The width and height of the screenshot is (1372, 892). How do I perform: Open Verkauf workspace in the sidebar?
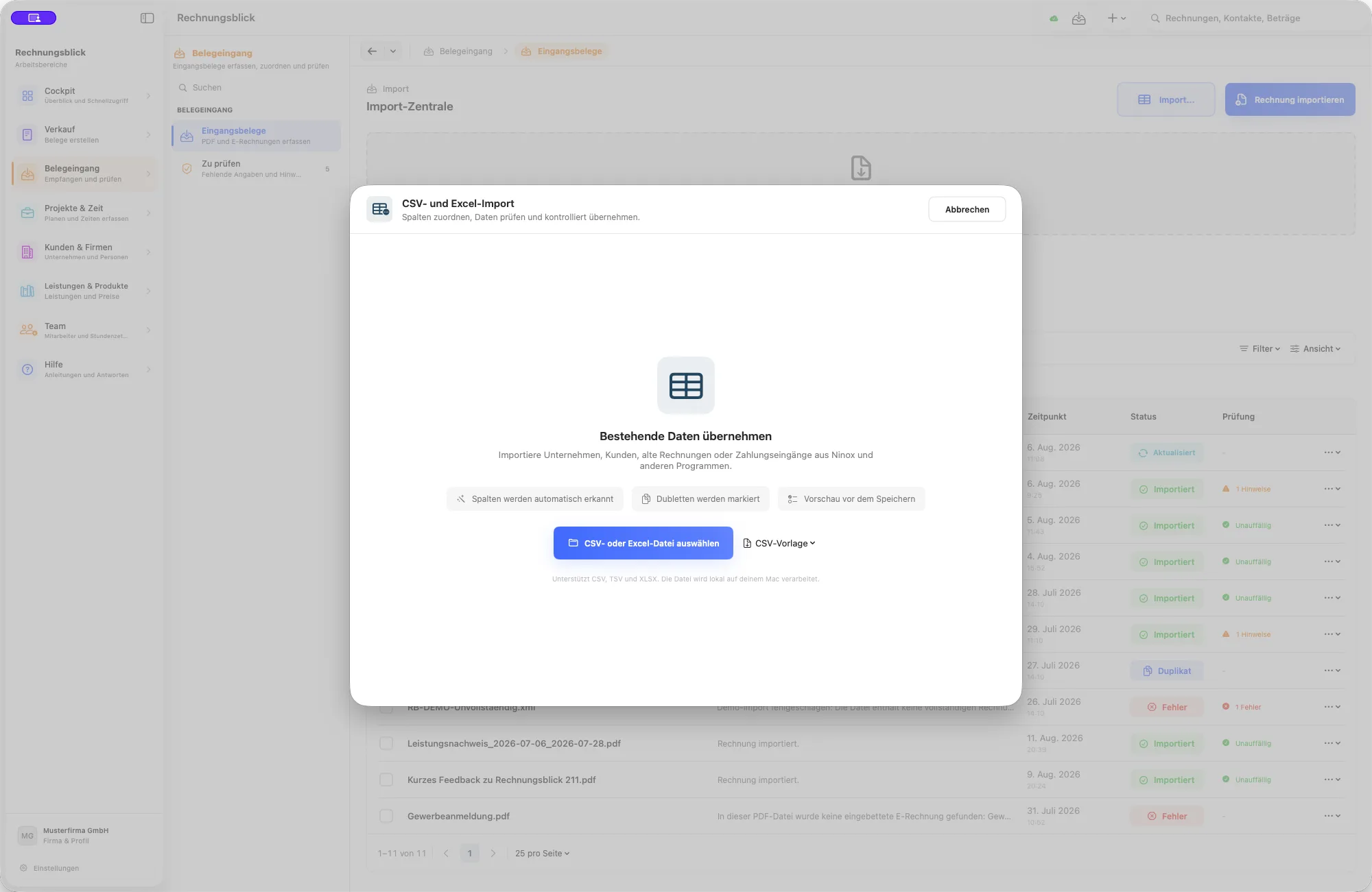84,134
